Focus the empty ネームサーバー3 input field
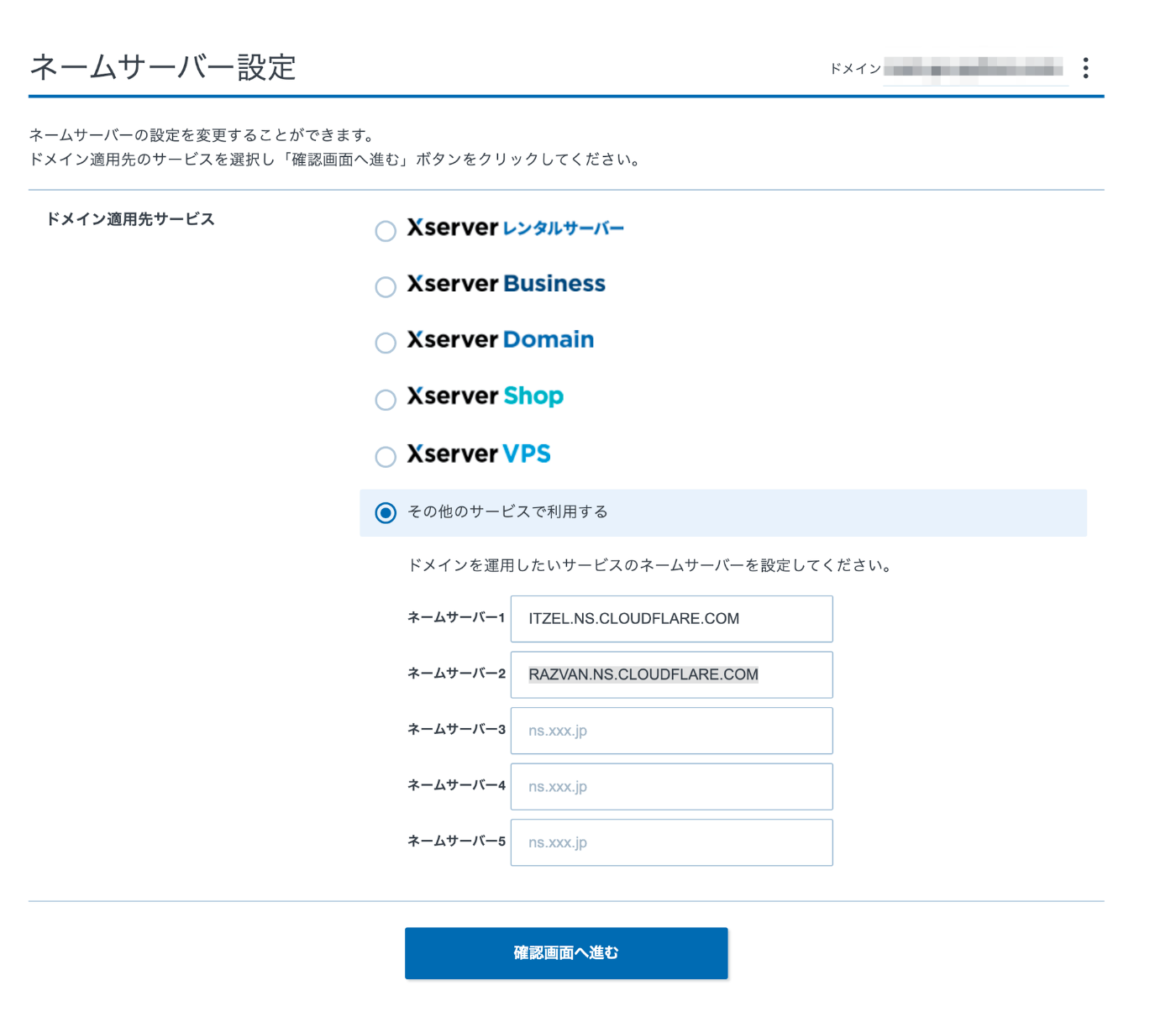The width and height of the screenshot is (1176, 1012). 671,731
